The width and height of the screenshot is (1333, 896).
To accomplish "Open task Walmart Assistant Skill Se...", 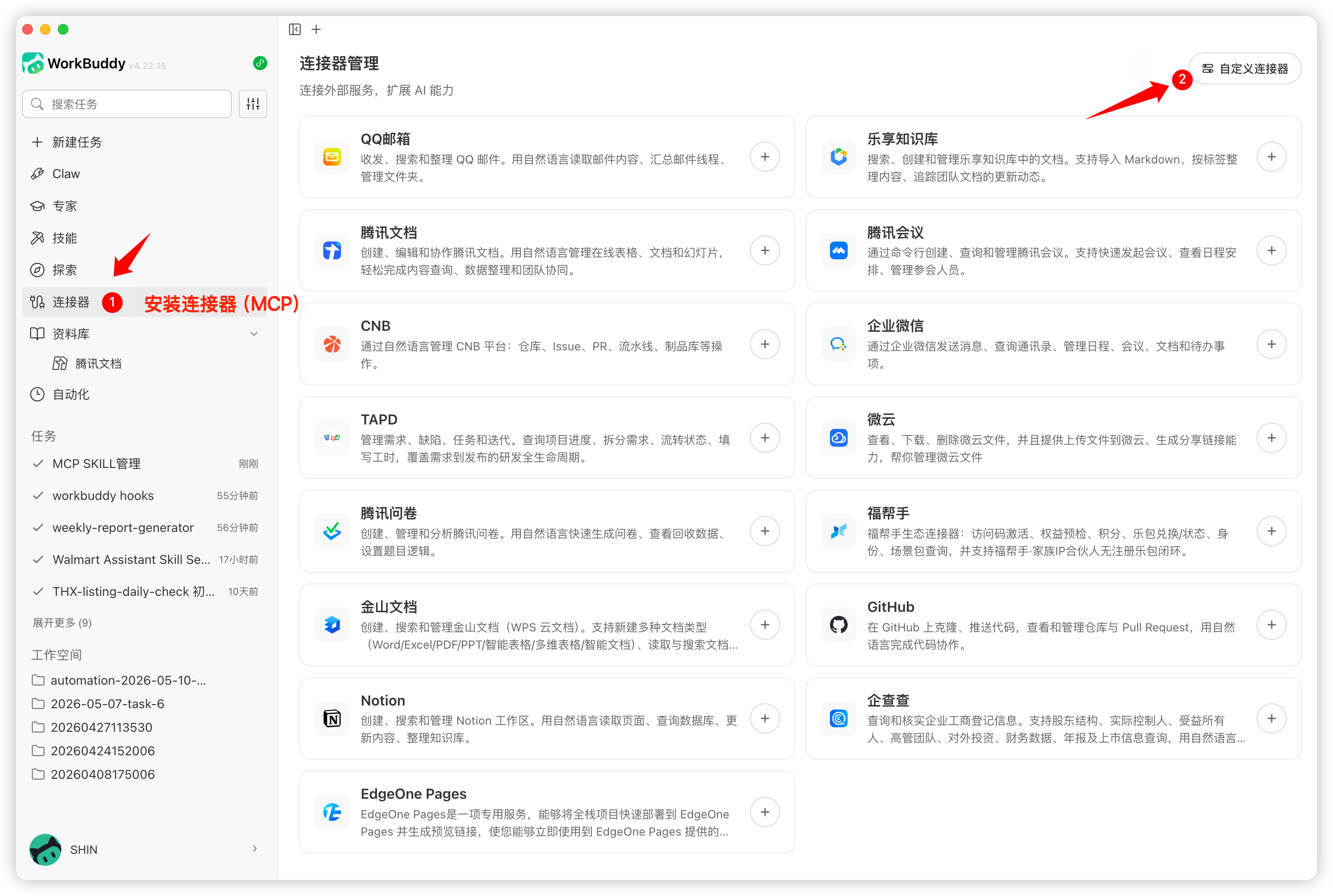I will pos(145,560).
